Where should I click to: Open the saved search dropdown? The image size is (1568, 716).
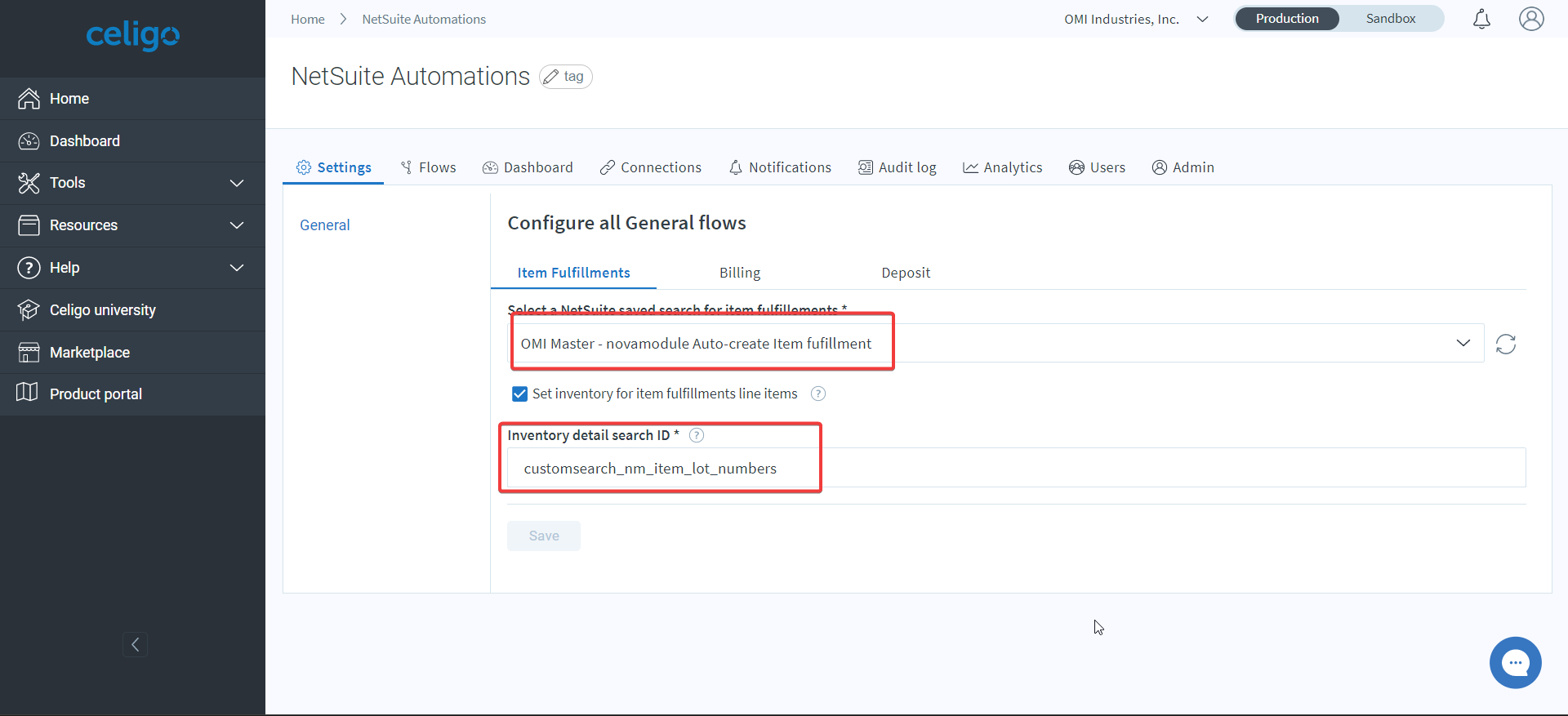(x=996, y=344)
